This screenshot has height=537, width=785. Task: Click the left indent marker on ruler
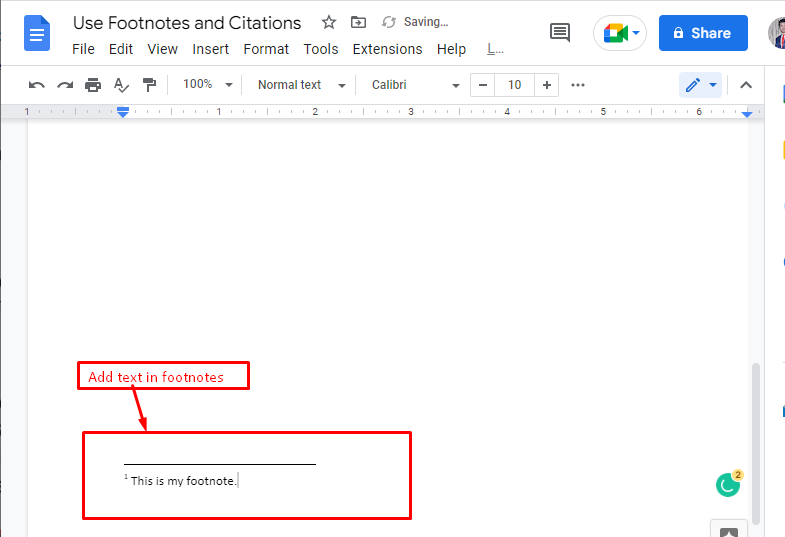(x=123, y=112)
